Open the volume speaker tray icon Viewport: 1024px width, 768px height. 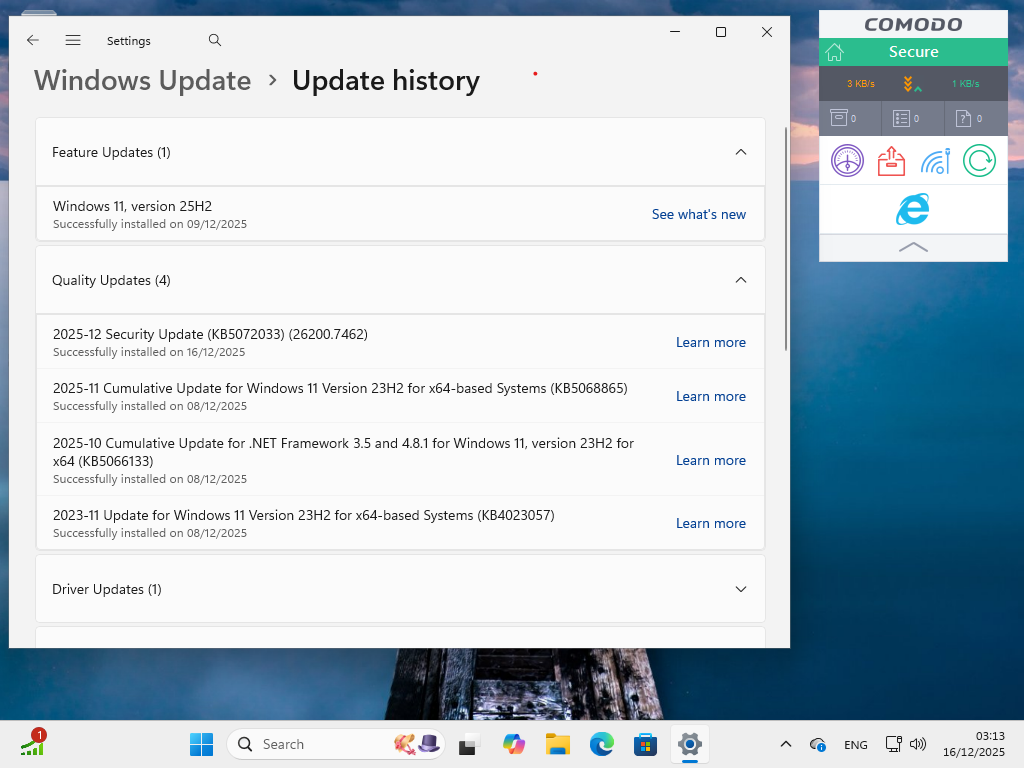pos(918,744)
